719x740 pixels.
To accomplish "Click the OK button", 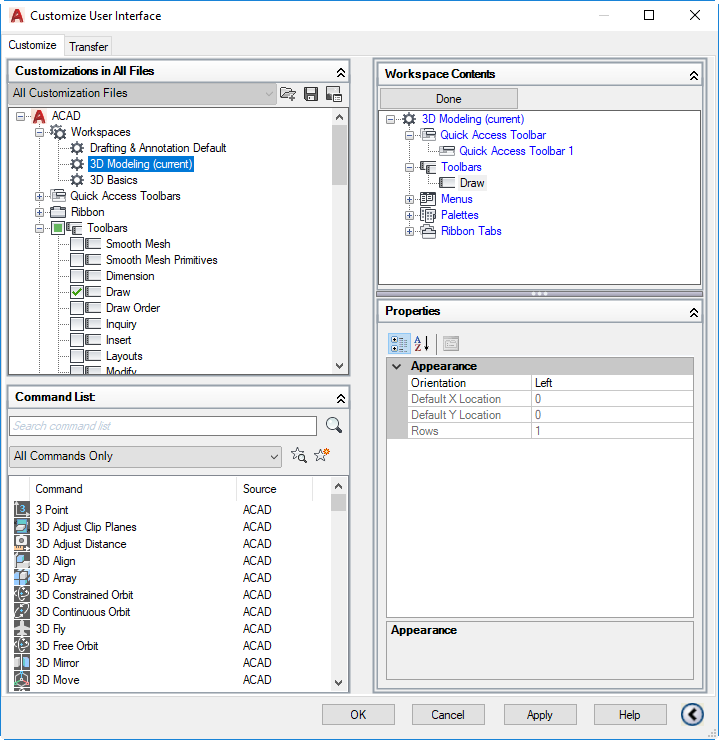I will pyautogui.click(x=358, y=715).
